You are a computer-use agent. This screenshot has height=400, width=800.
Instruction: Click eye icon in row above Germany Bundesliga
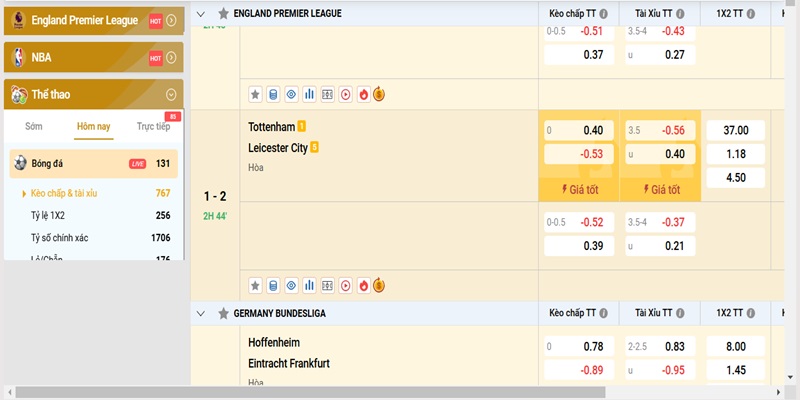[291, 285]
